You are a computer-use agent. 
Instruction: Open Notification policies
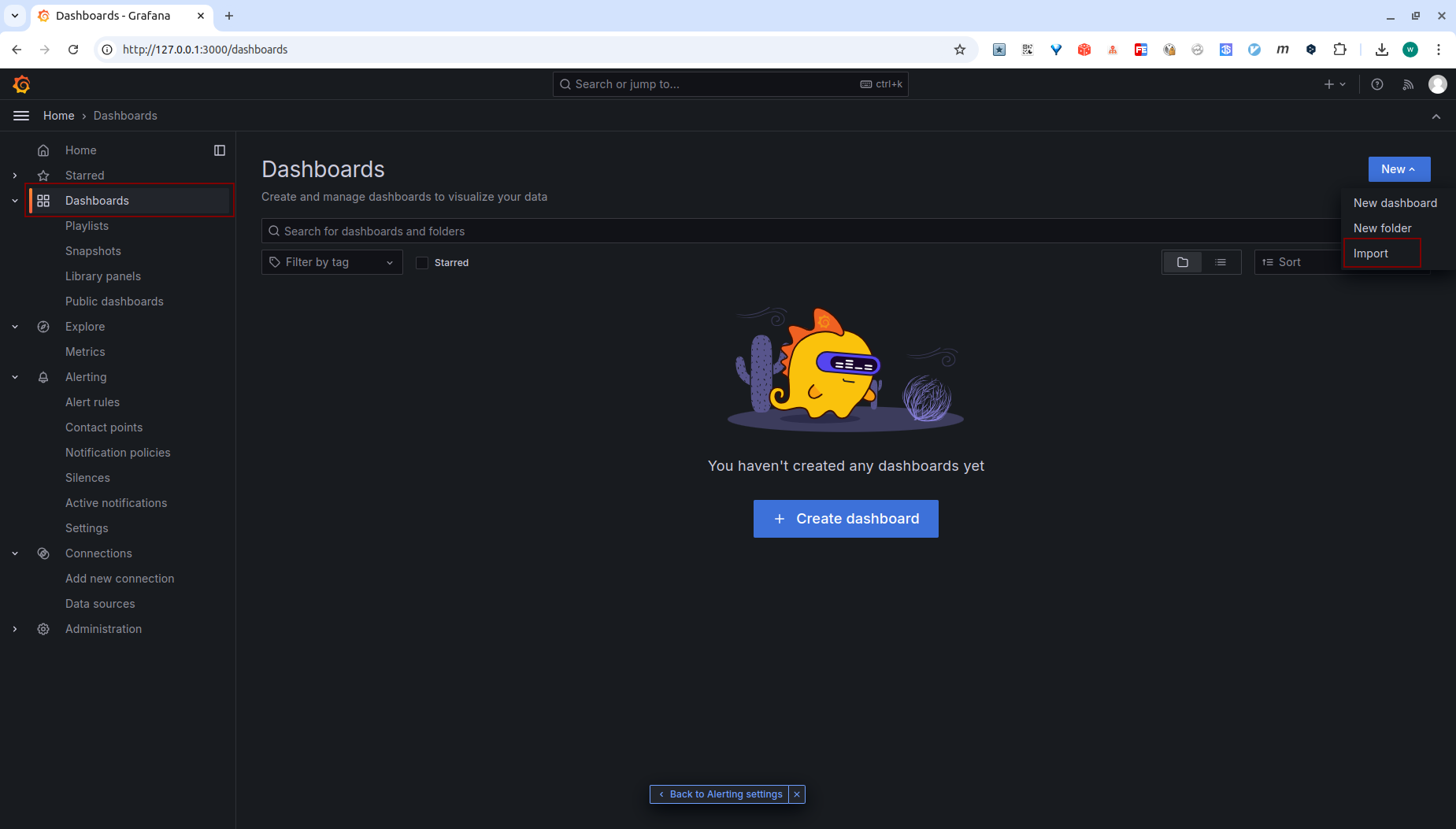pos(118,453)
